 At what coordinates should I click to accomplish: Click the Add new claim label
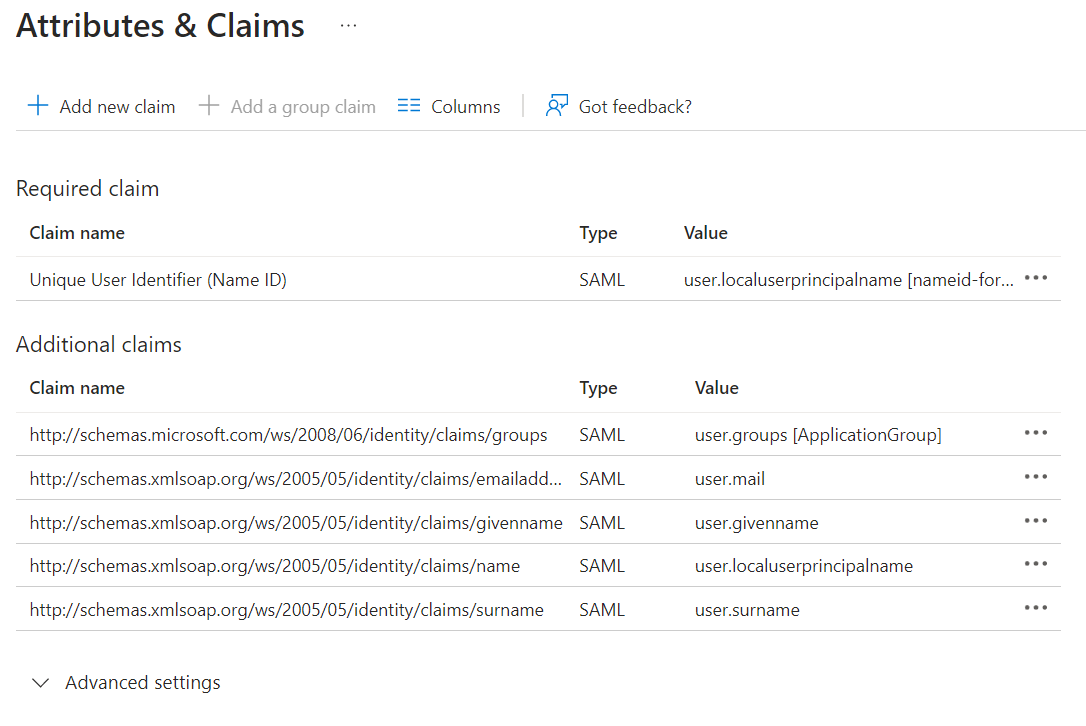[x=117, y=107]
